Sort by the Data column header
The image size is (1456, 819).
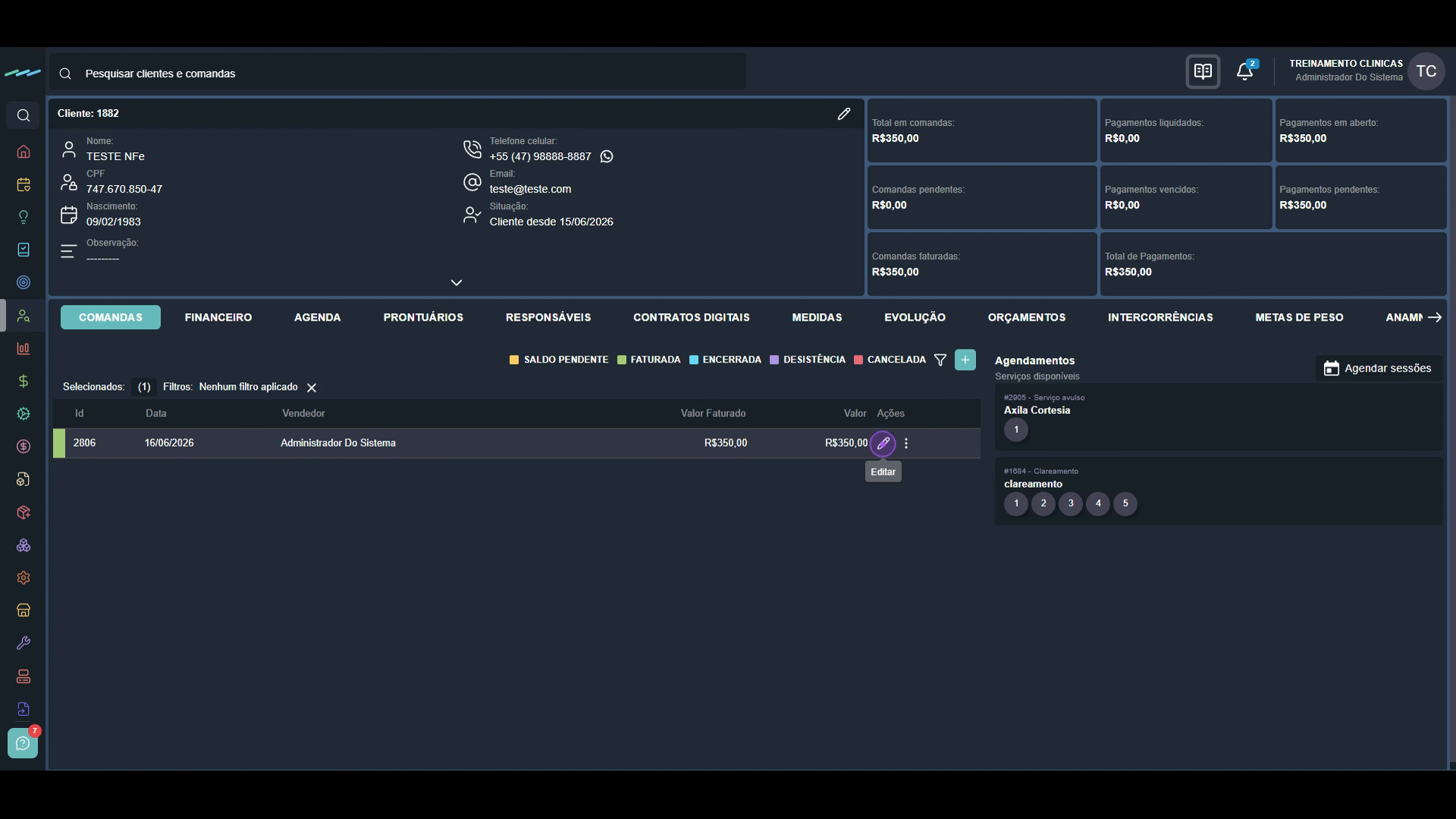(156, 414)
